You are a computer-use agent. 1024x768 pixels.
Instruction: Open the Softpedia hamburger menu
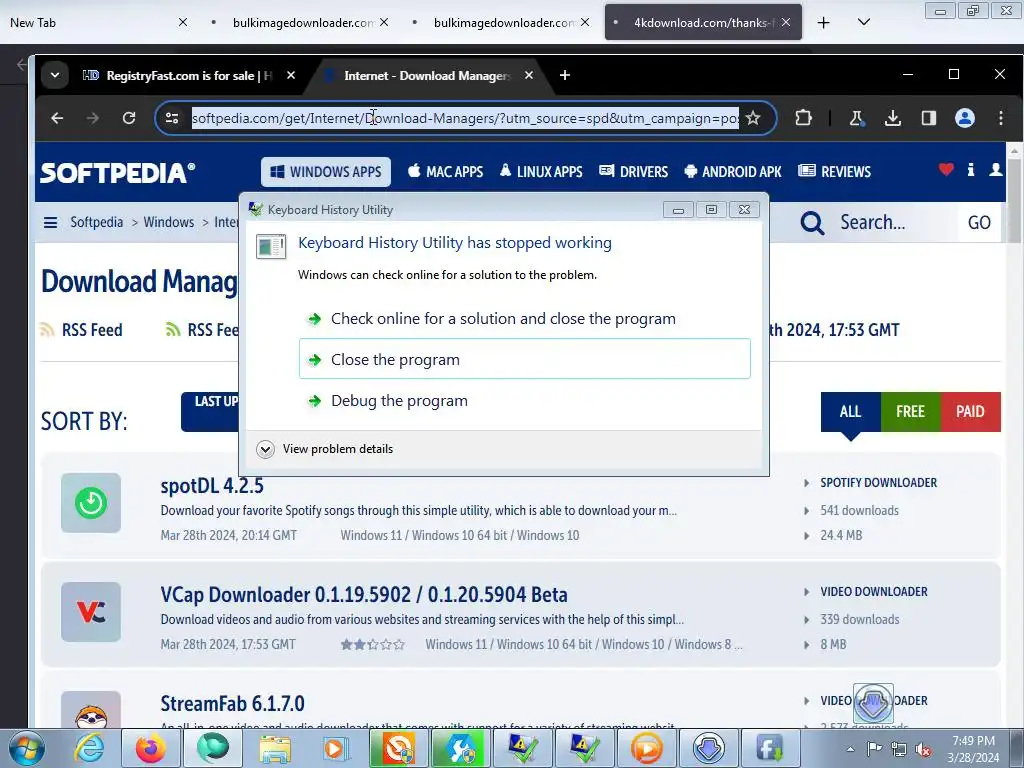pyautogui.click(x=50, y=223)
